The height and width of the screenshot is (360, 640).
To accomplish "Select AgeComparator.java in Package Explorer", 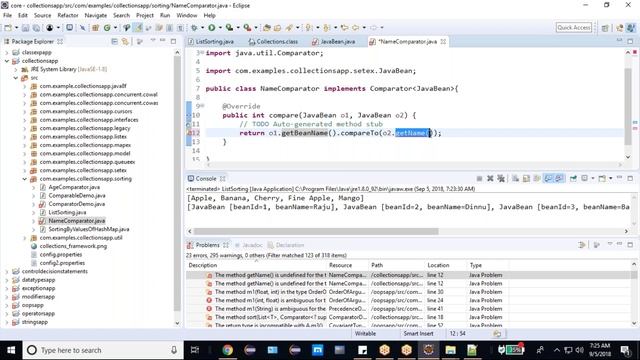I will pos(74,187).
